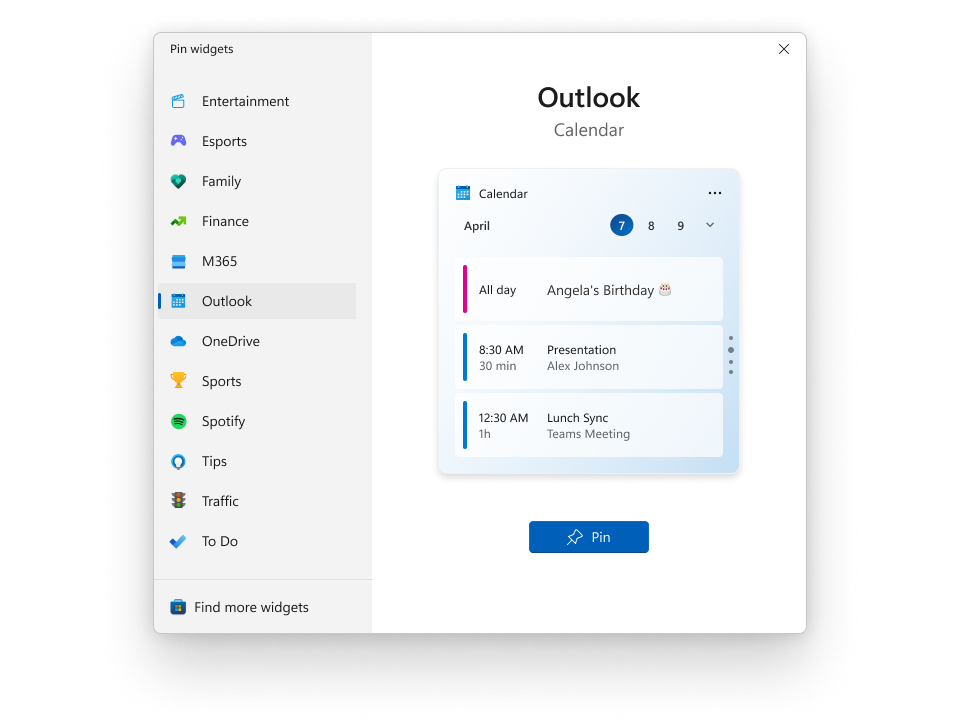Select the To Do widget label

[x=220, y=541]
